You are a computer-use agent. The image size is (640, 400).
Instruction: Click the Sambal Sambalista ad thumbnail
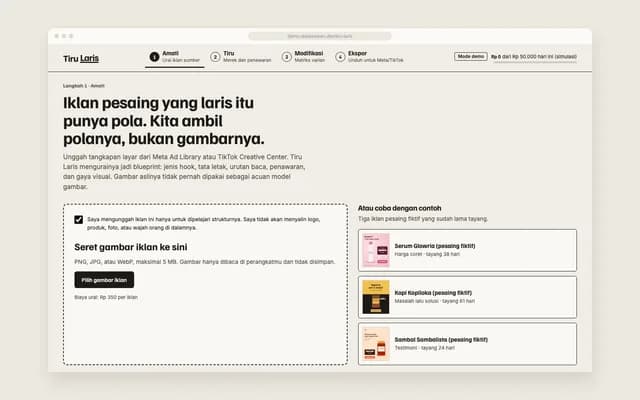[376, 344]
